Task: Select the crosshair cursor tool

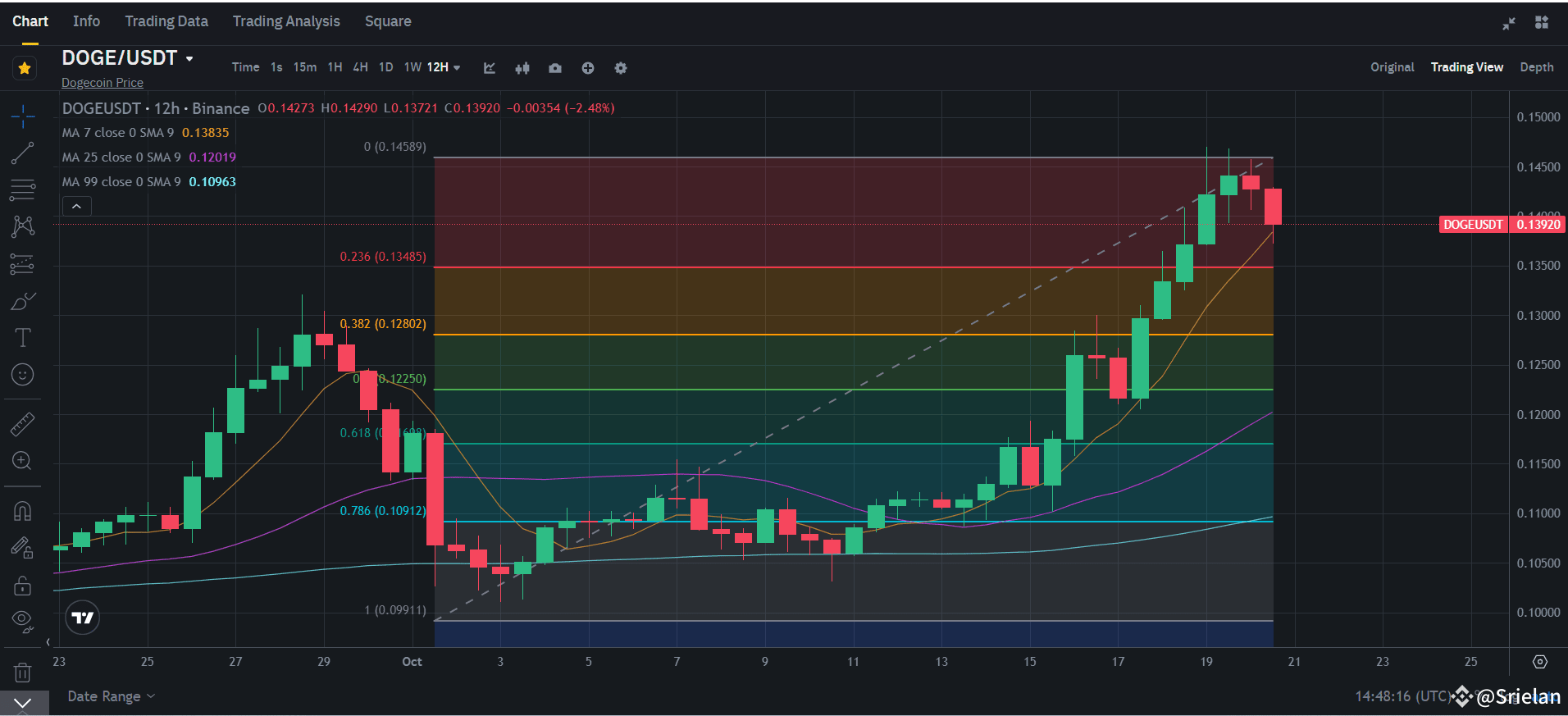Action: (23, 116)
